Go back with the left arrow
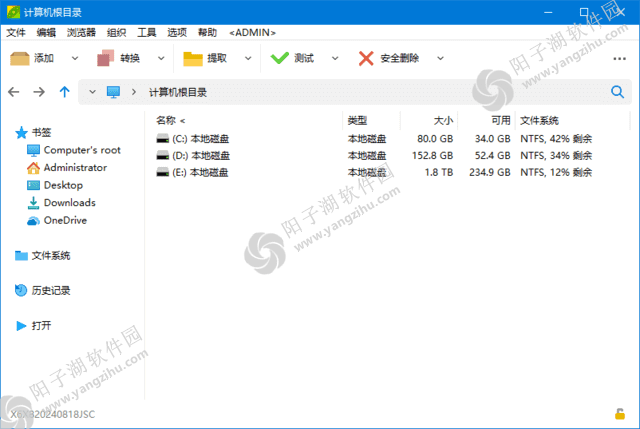This screenshot has width=640, height=429. coord(13,92)
